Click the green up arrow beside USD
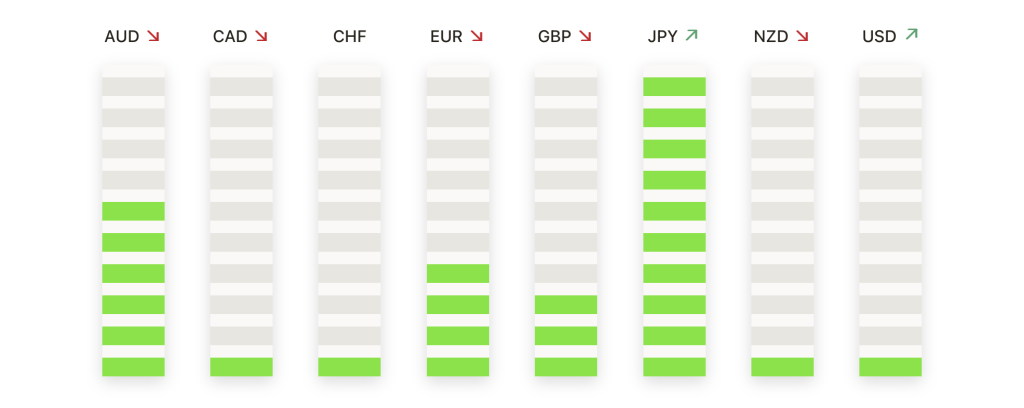The height and width of the screenshot is (408, 1024). click(x=911, y=35)
